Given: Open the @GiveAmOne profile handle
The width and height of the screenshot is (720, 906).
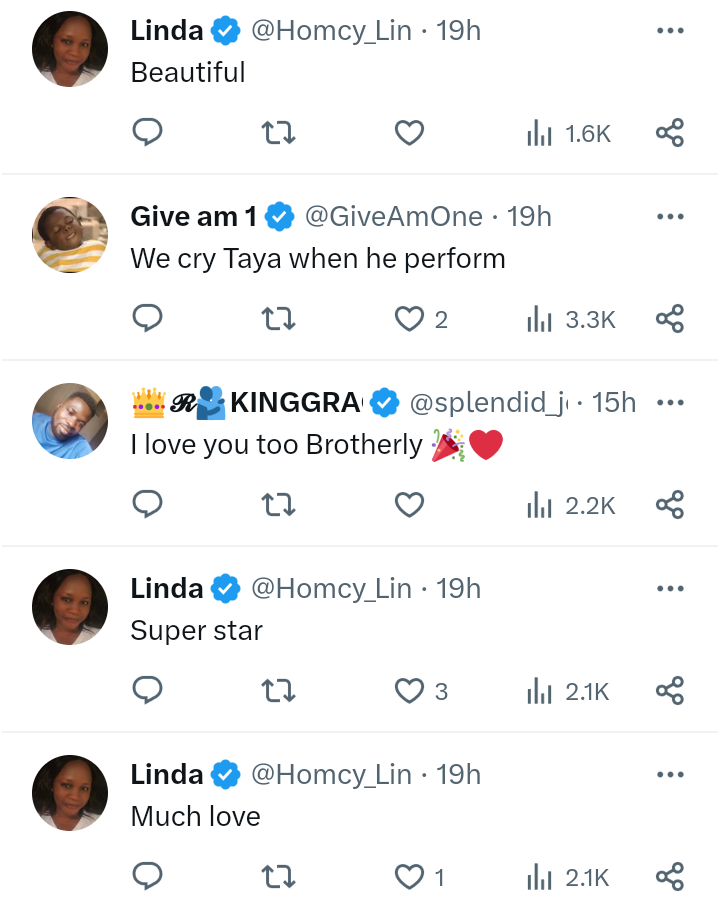Looking at the screenshot, I should pyautogui.click(x=392, y=216).
